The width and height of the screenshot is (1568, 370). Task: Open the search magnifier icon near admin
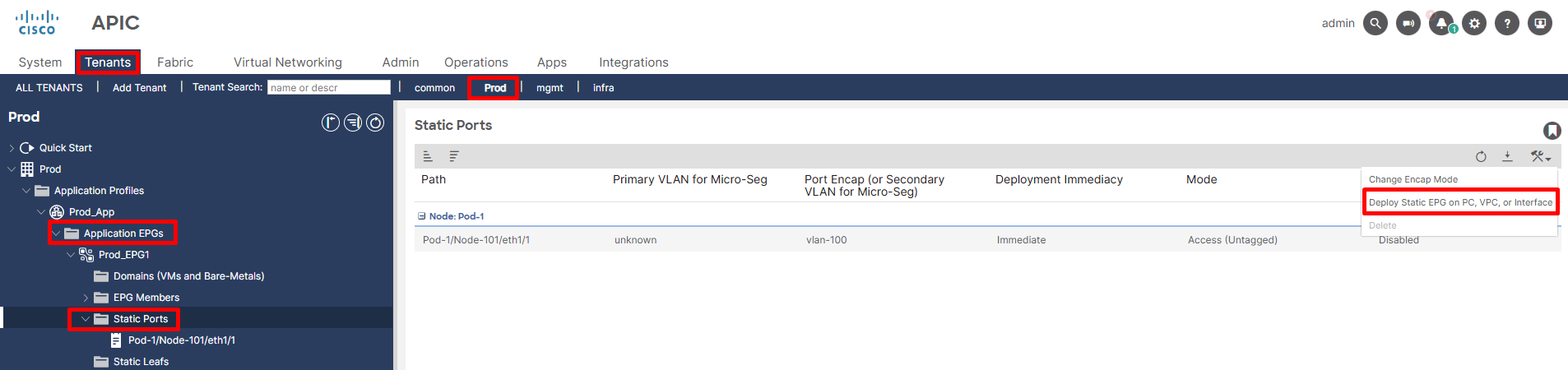click(1375, 23)
